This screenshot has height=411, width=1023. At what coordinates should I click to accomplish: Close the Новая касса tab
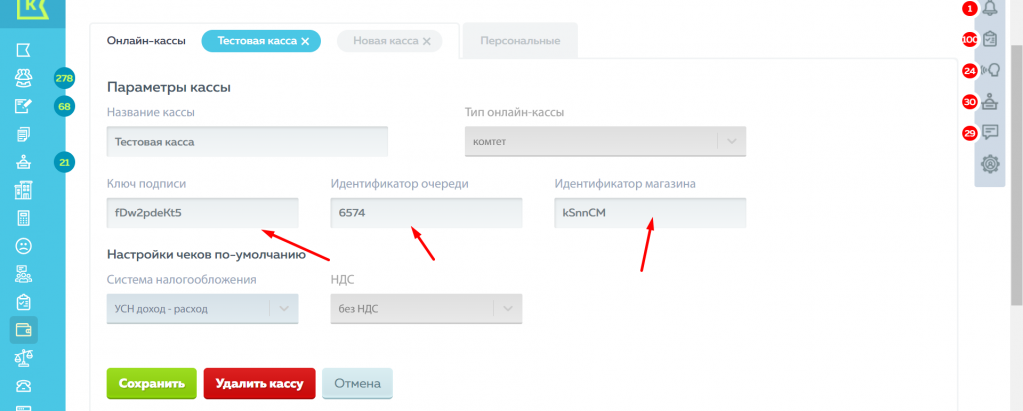(427, 40)
